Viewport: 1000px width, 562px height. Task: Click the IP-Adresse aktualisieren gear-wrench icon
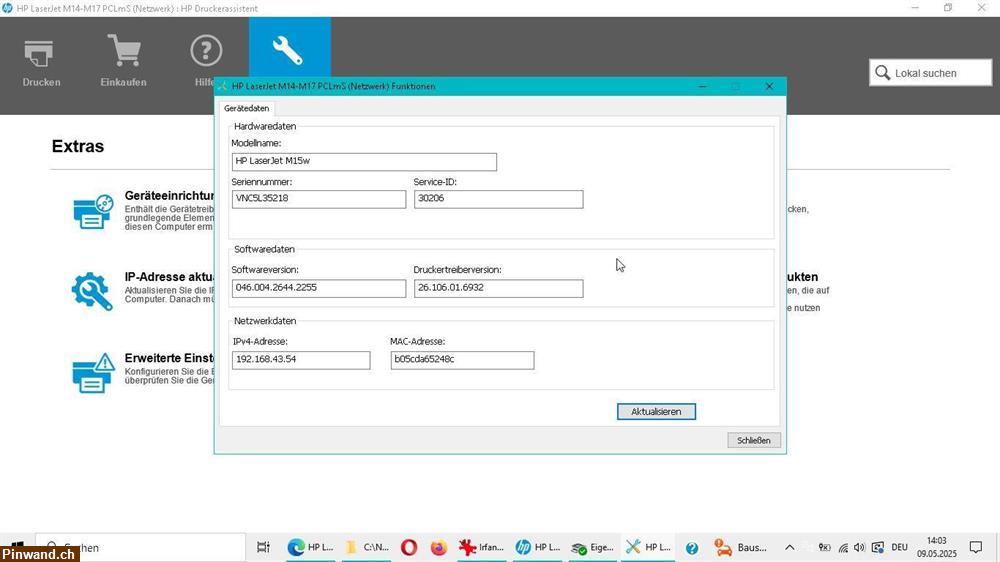click(92, 291)
